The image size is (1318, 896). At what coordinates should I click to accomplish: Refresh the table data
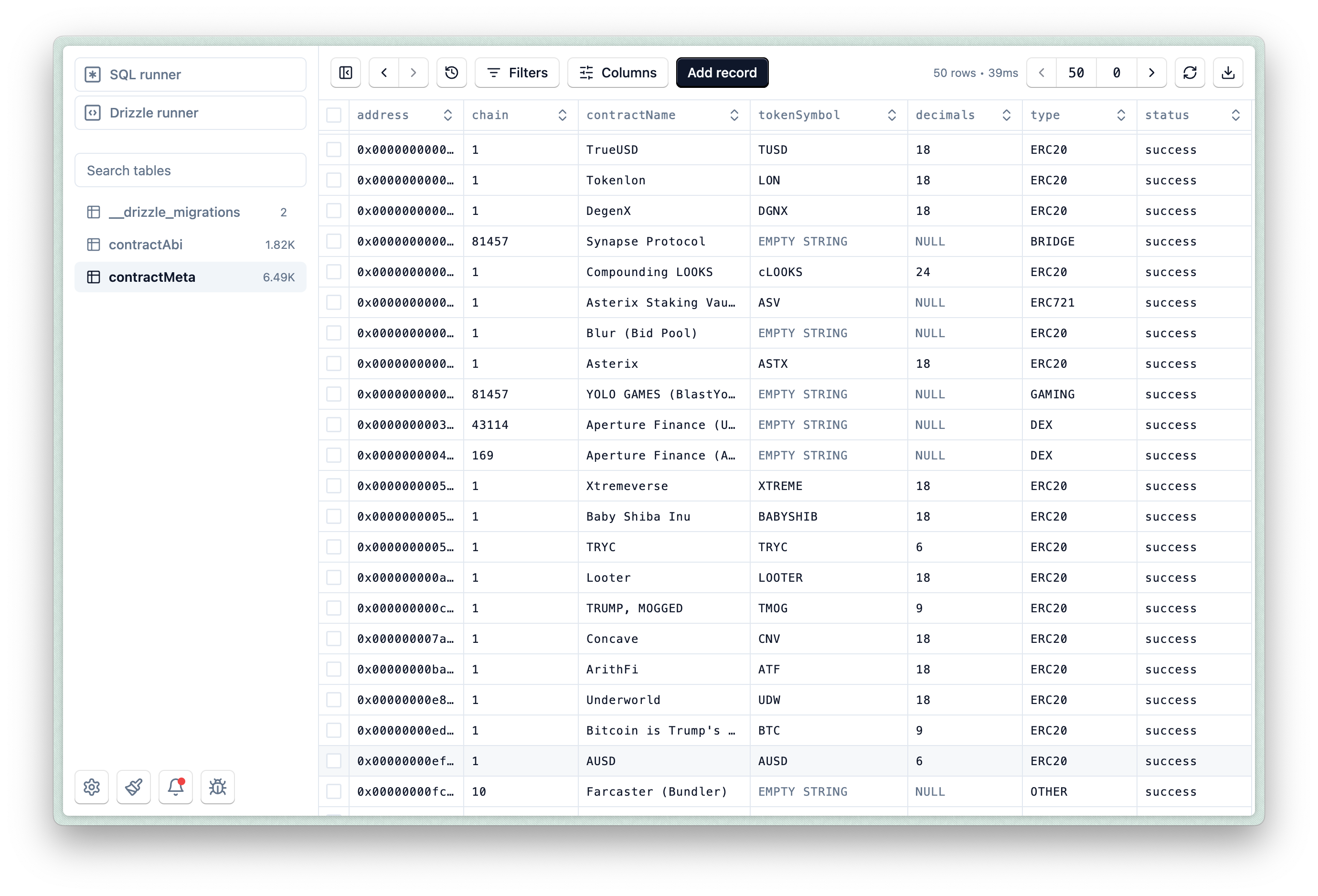[x=1189, y=73]
